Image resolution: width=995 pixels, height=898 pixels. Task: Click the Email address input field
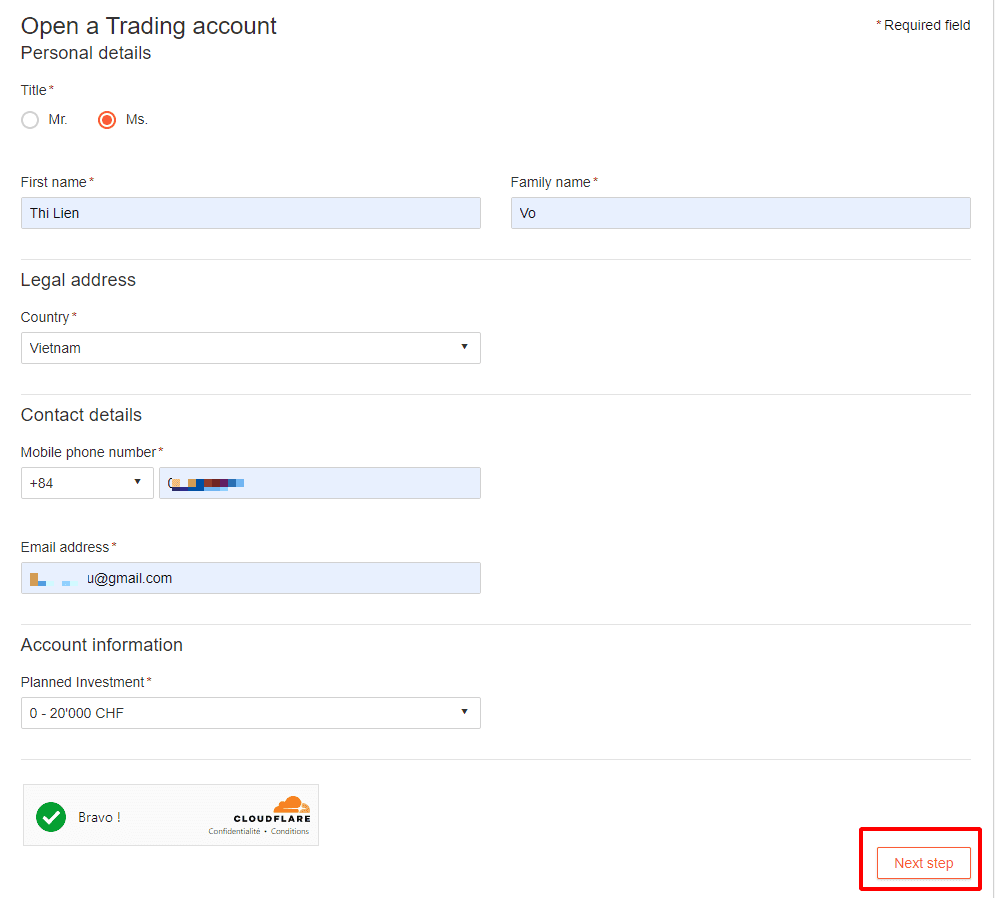(x=251, y=578)
